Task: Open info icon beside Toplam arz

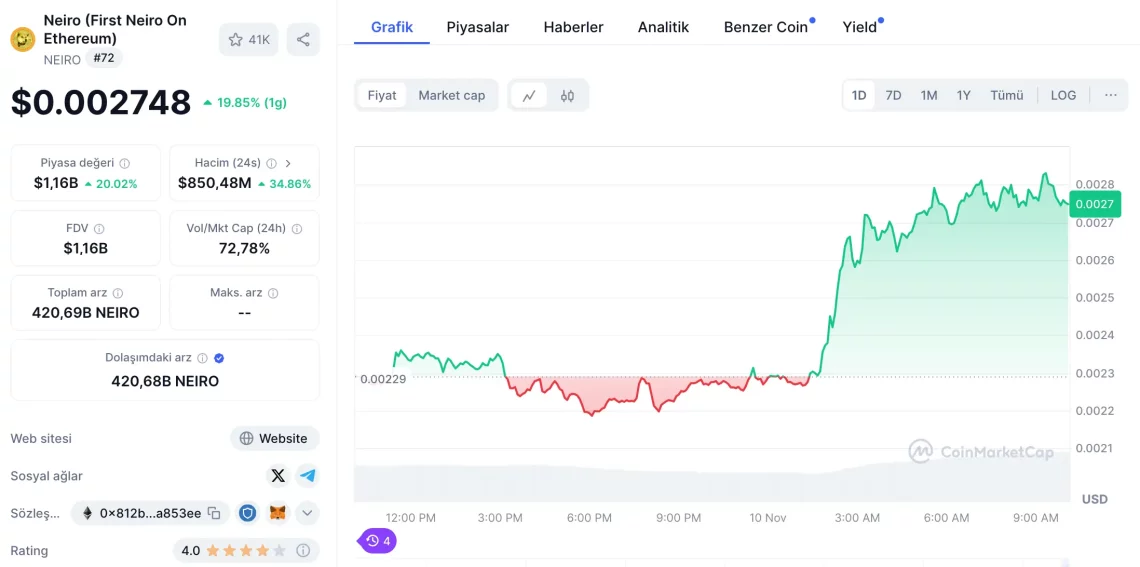Action: (118, 293)
